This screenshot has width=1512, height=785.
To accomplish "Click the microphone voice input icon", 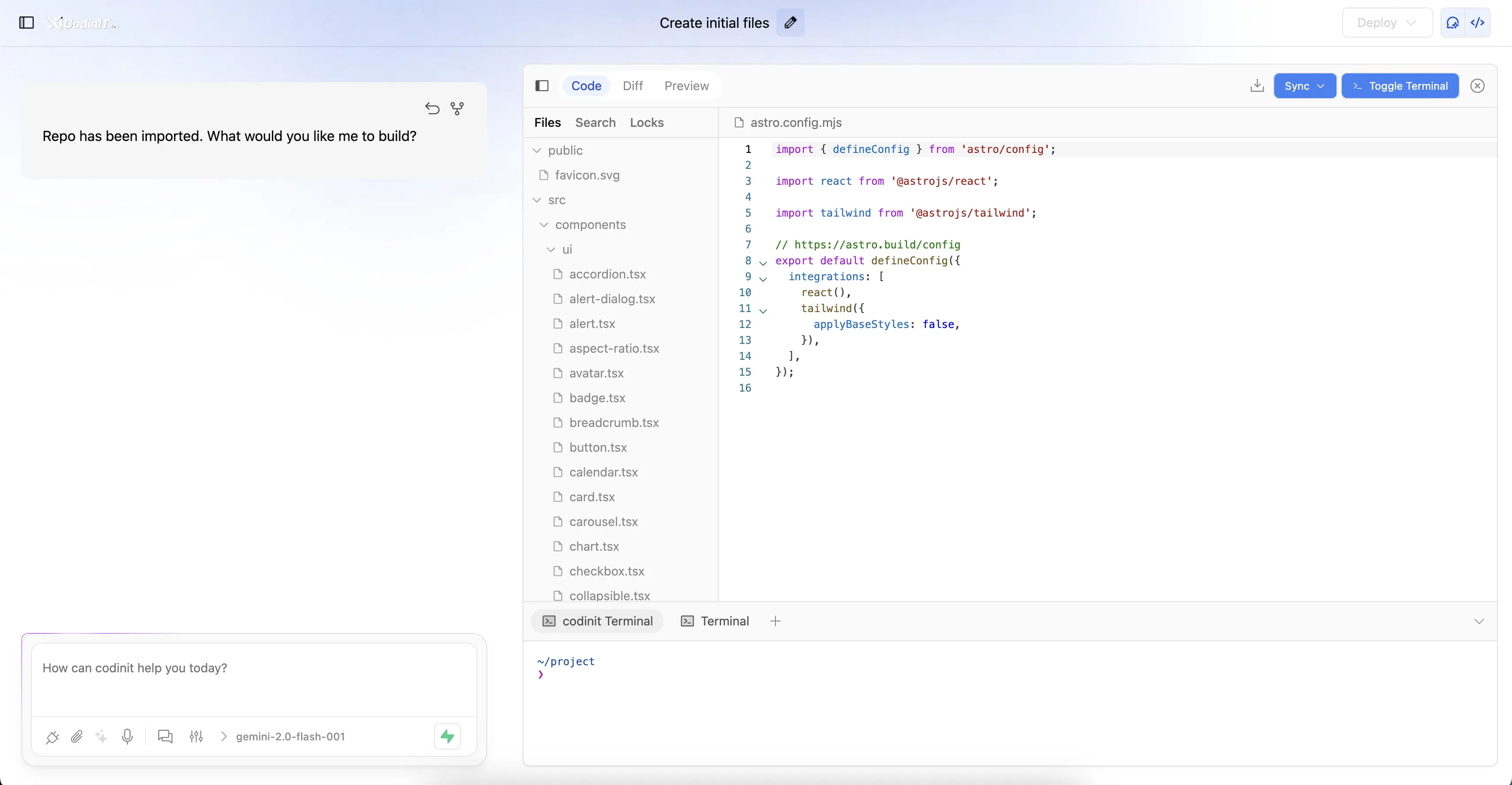I will point(128,737).
